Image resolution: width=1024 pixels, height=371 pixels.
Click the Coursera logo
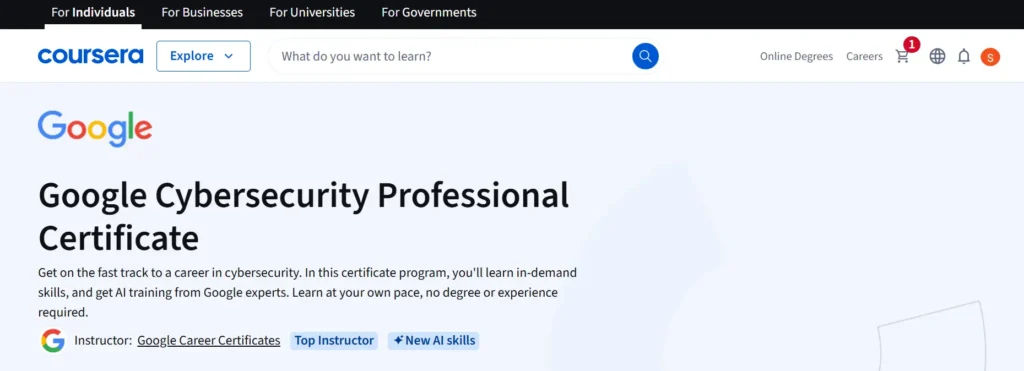(90, 56)
